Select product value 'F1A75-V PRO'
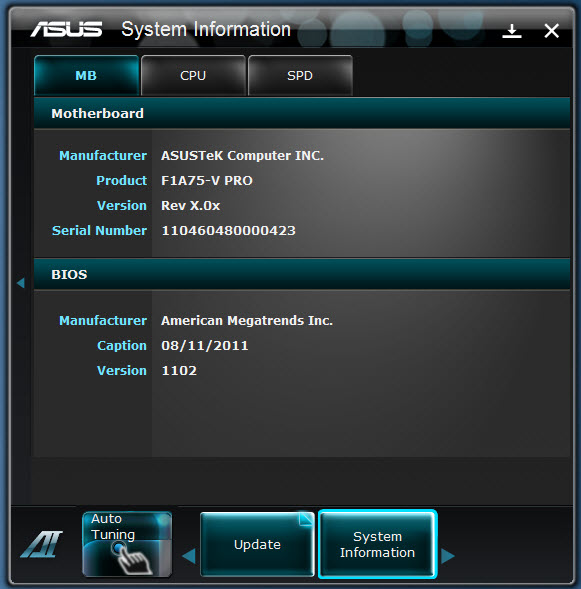 tap(207, 181)
